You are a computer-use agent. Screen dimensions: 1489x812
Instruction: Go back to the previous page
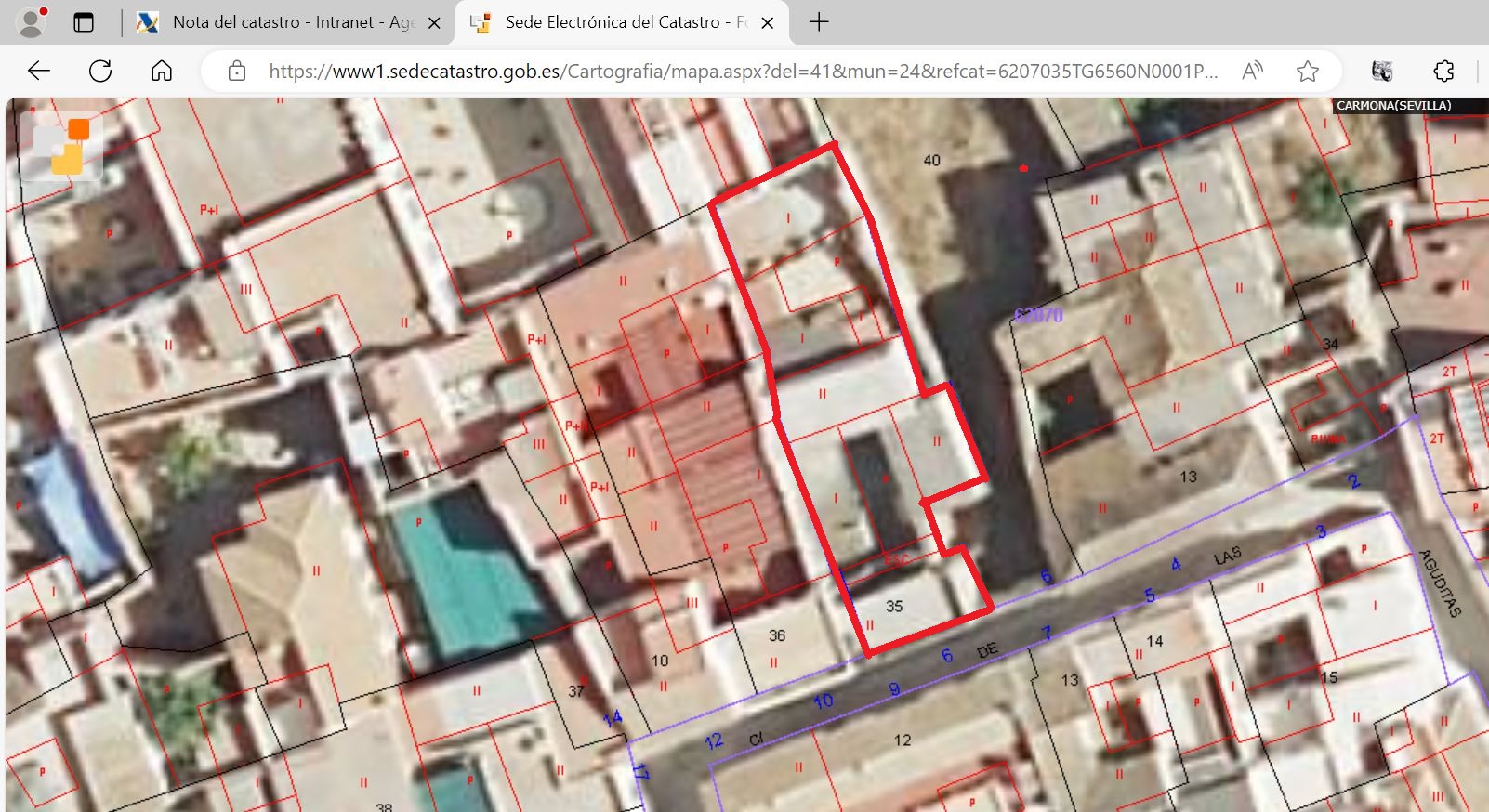[x=39, y=71]
